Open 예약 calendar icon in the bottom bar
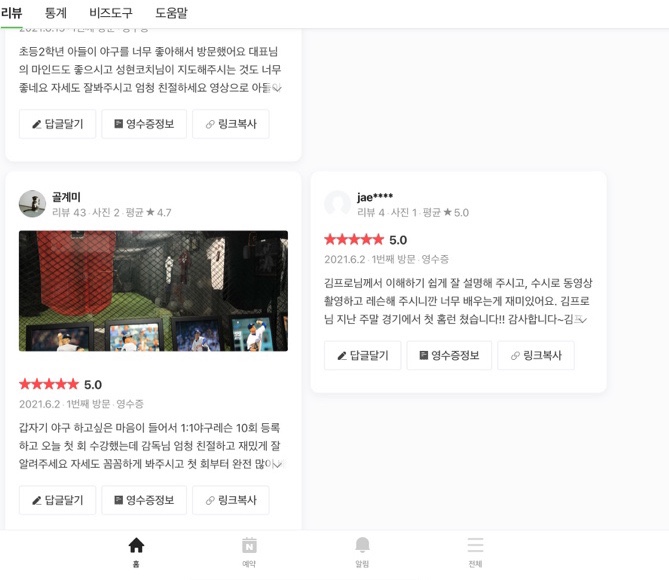Image resolution: width=669 pixels, height=580 pixels. [x=249, y=552]
